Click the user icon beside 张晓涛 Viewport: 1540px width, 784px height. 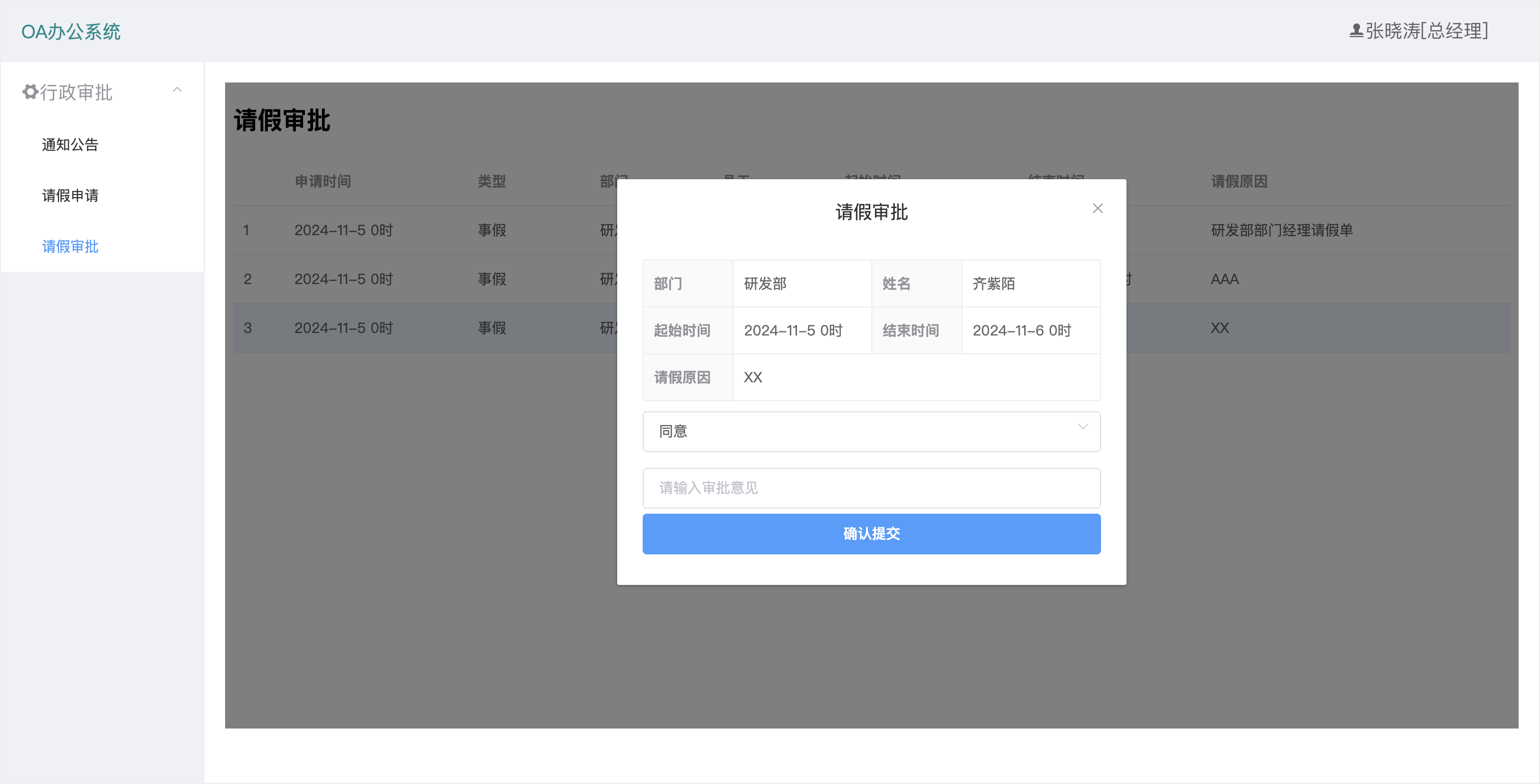1356,31
